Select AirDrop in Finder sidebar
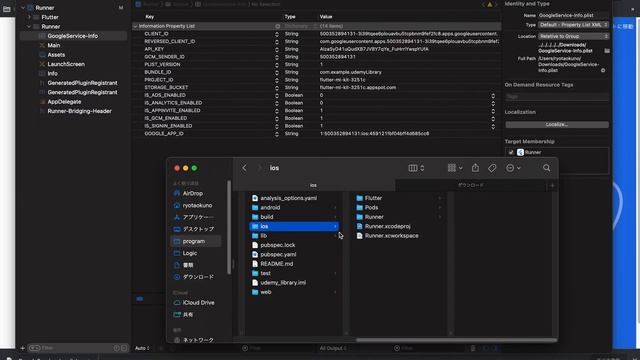Screen dimensions: 640x360 point(192,193)
